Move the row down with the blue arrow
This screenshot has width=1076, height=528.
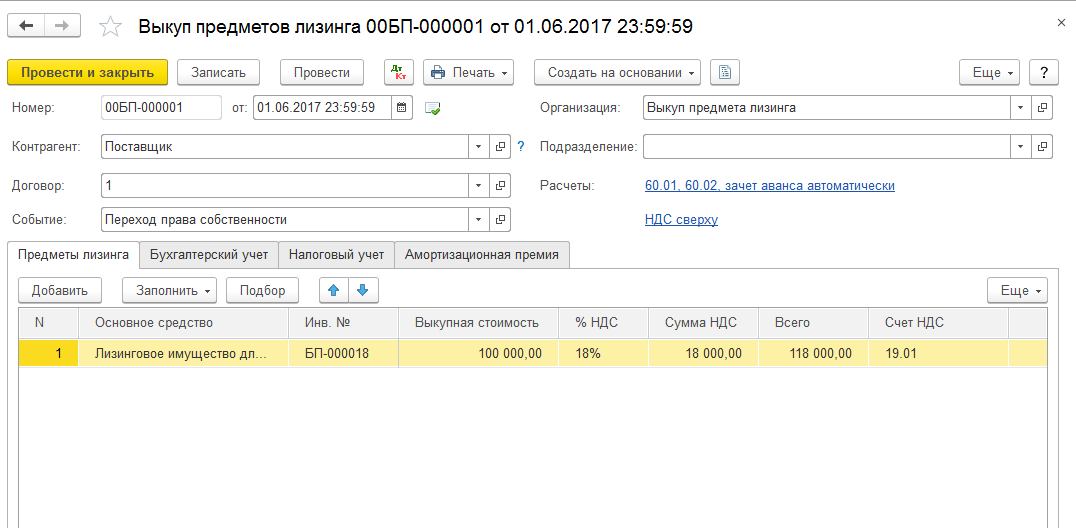click(364, 290)
